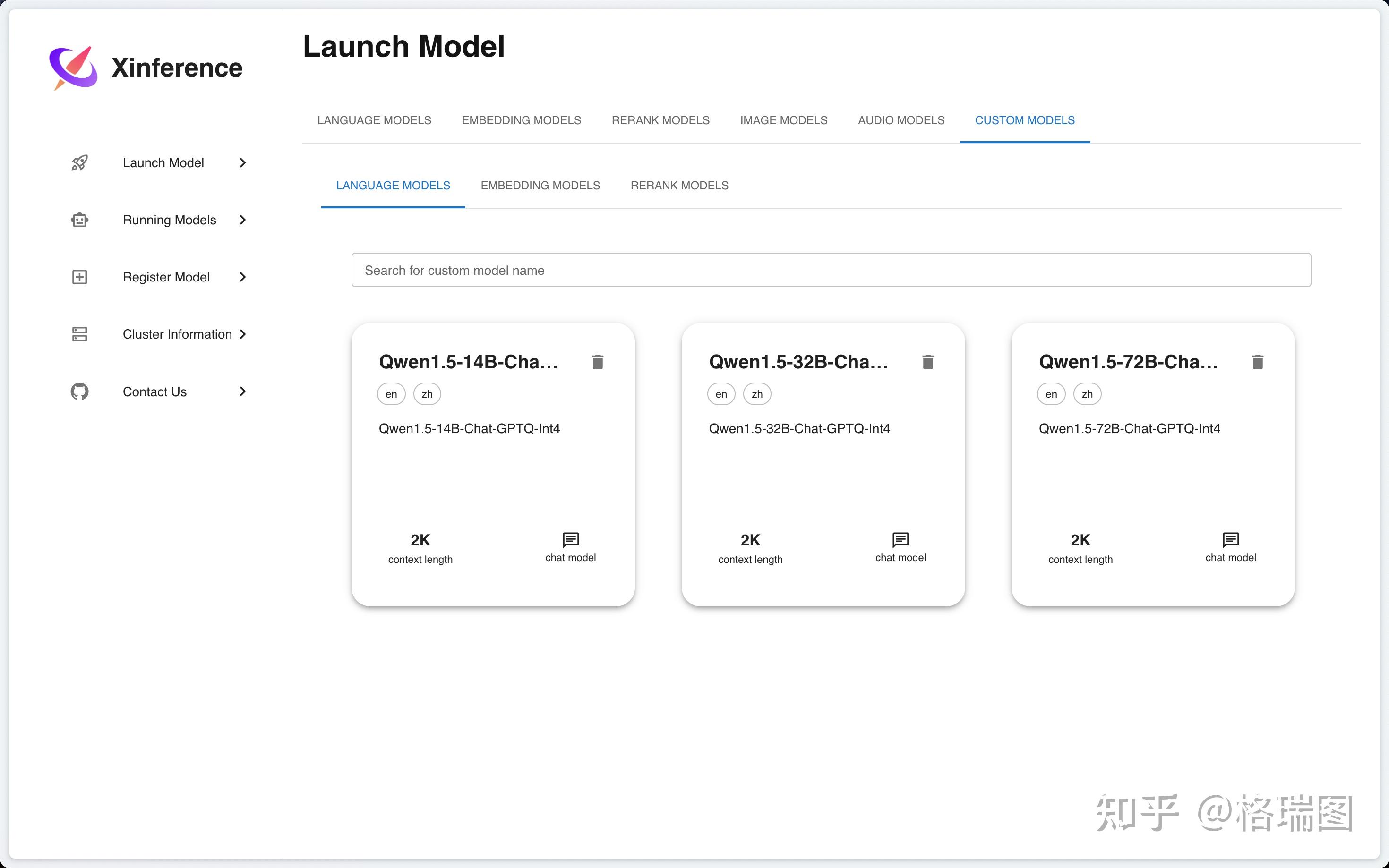Click the server icon for Cluster Information

click(79, 334)
